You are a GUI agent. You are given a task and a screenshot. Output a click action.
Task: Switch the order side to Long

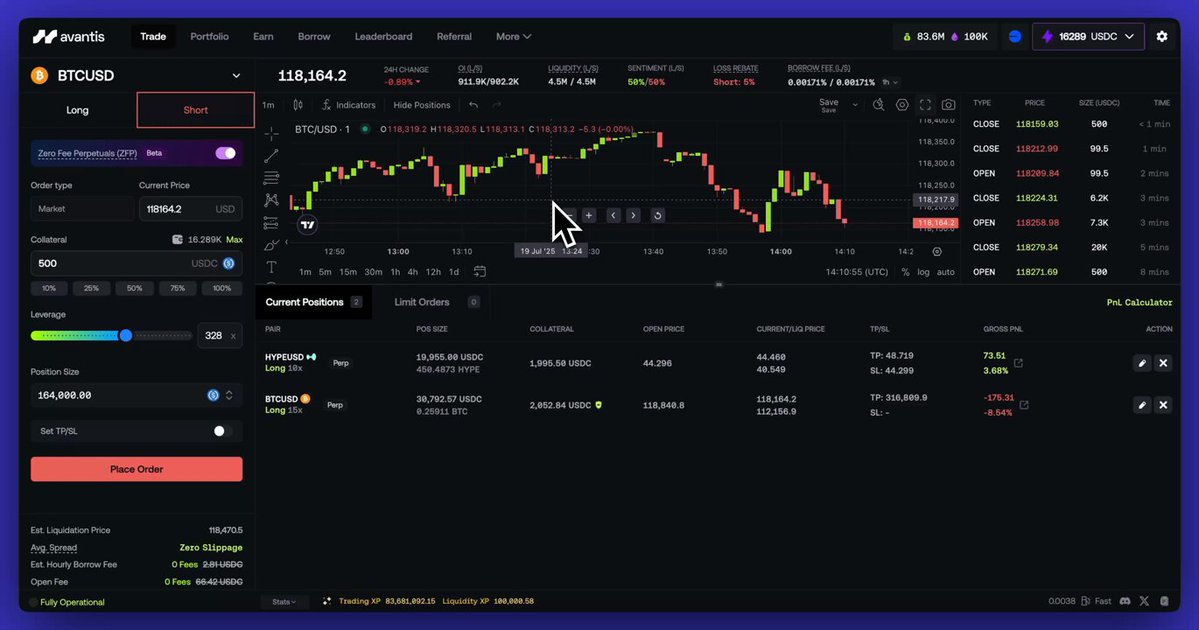tap(77, 110)
